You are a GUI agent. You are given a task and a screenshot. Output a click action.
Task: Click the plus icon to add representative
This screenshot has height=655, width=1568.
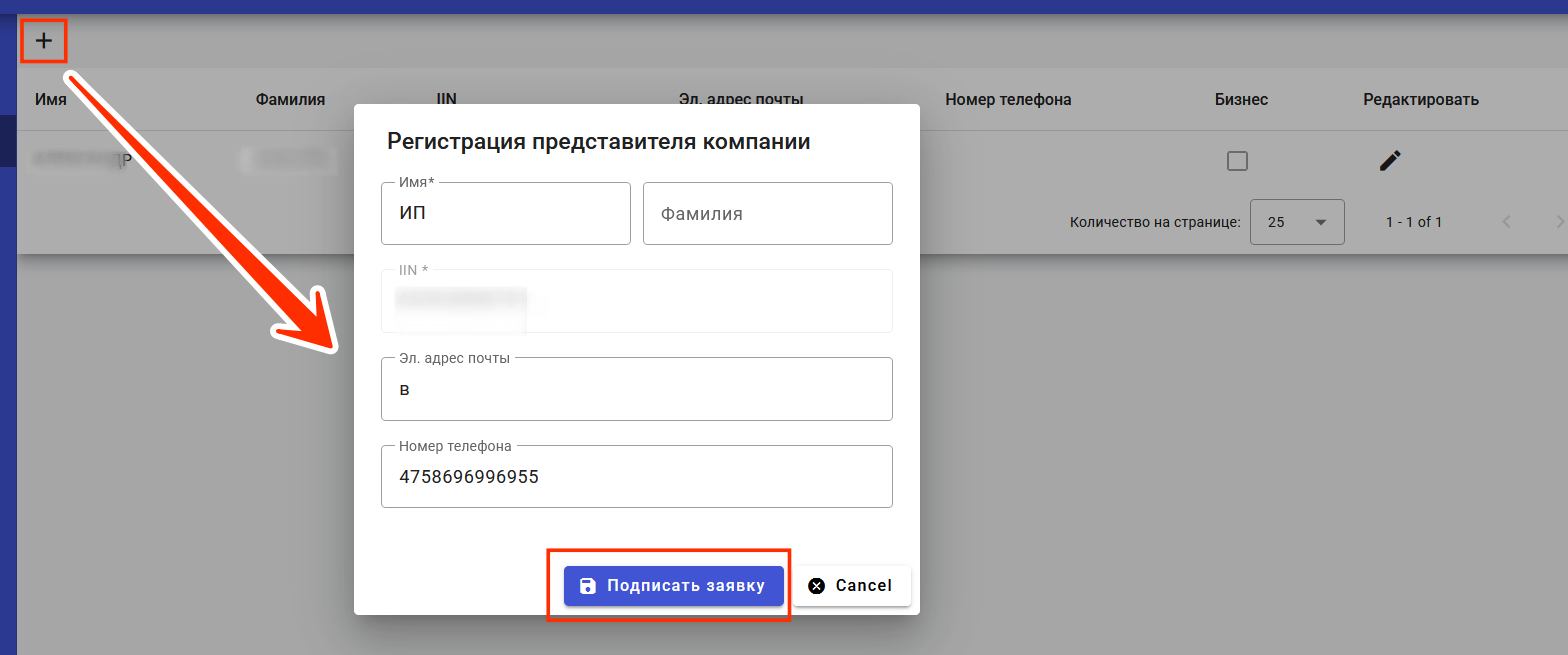coord(44,41)
